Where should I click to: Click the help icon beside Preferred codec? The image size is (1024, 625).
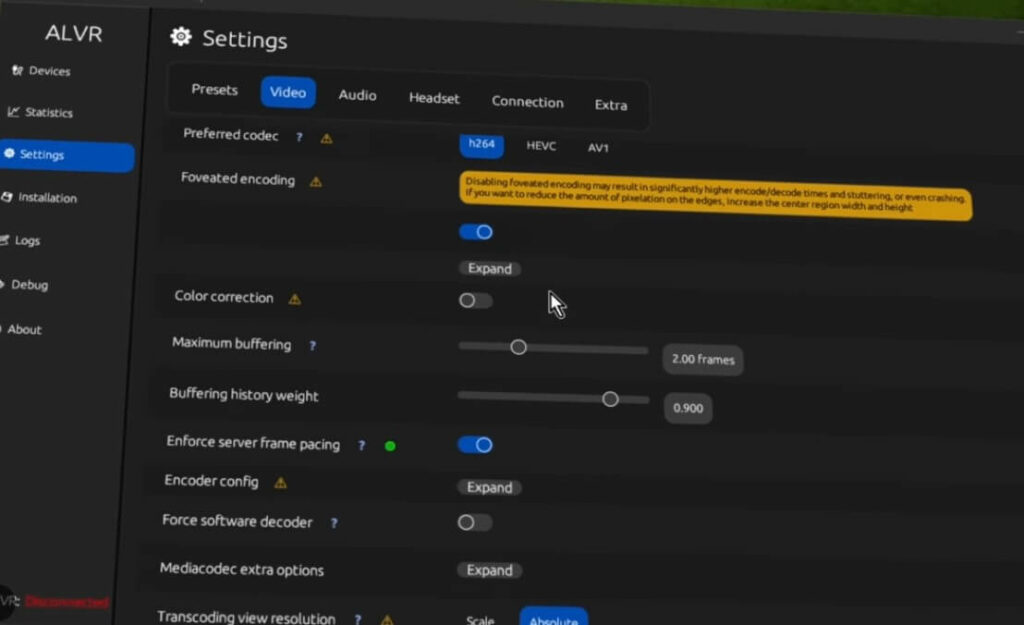pyautogui.click(x=299, y=137)
